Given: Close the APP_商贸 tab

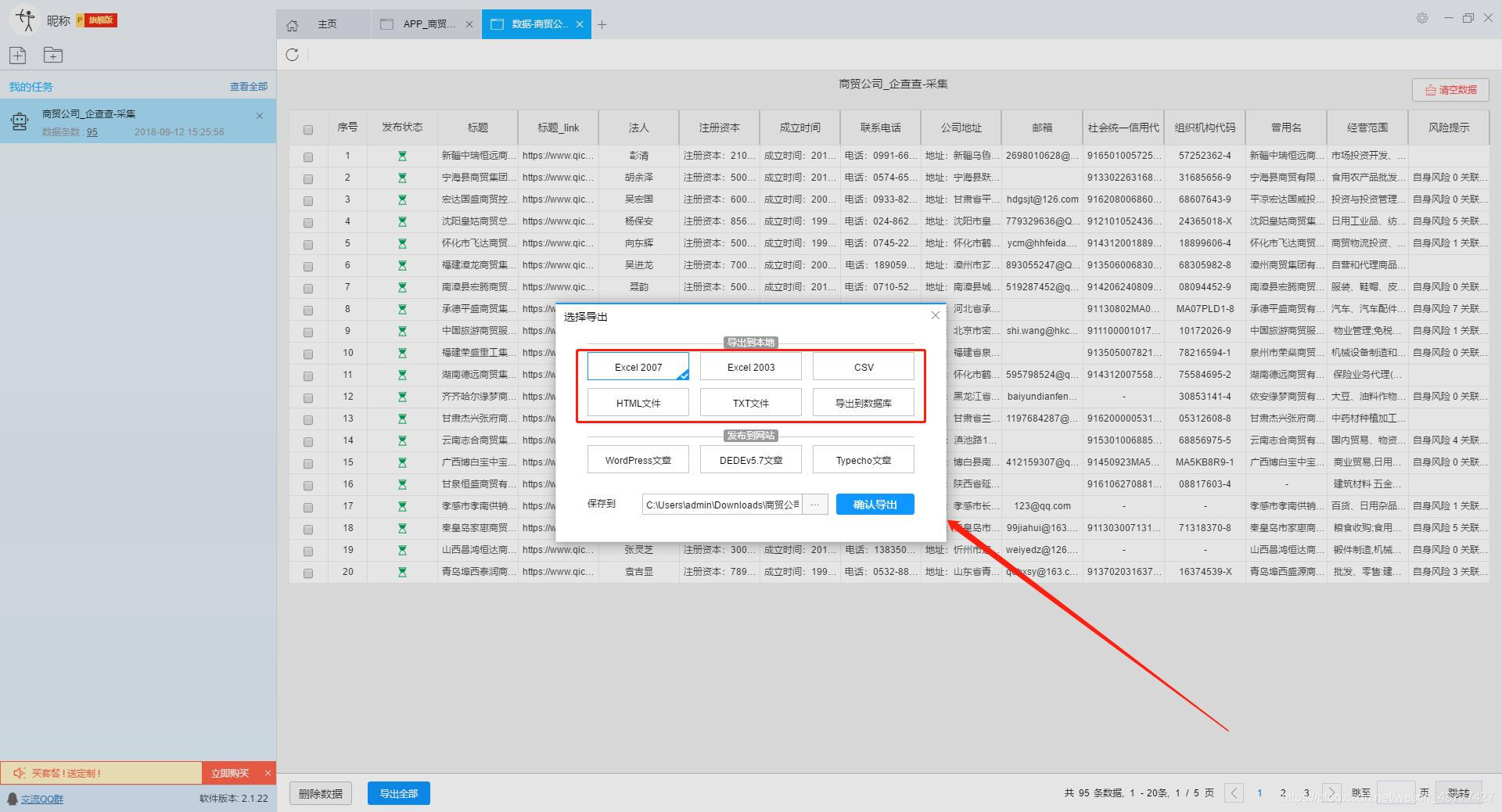Looking at the screenshot, I should click(469, 24).
